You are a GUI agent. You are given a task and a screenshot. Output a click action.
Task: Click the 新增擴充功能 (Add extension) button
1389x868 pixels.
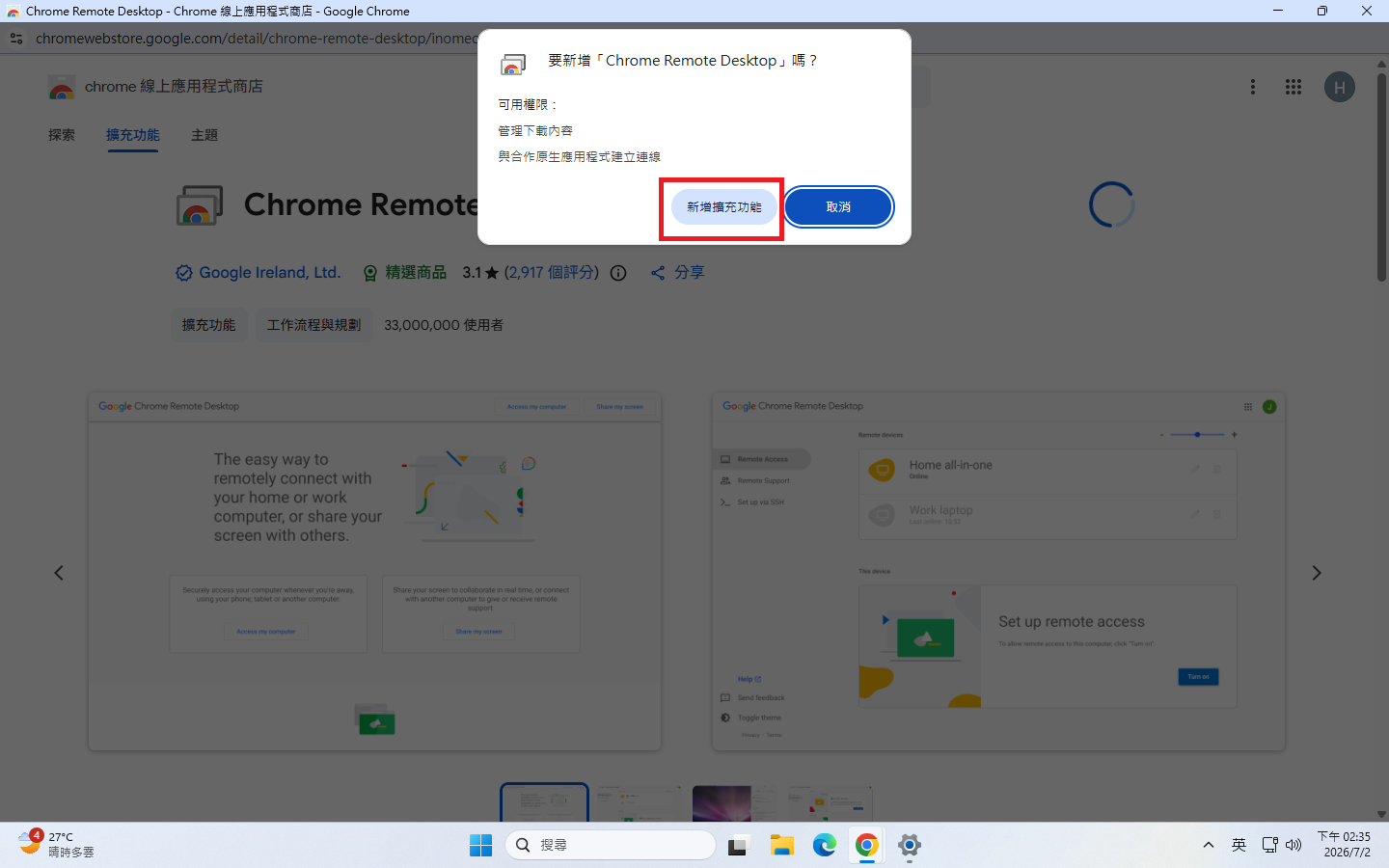723,207
